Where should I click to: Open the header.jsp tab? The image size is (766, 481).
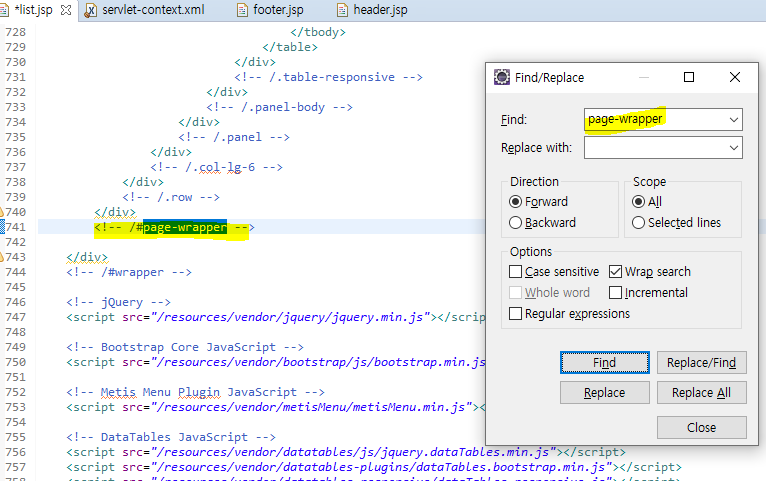(x=380, y=10)
